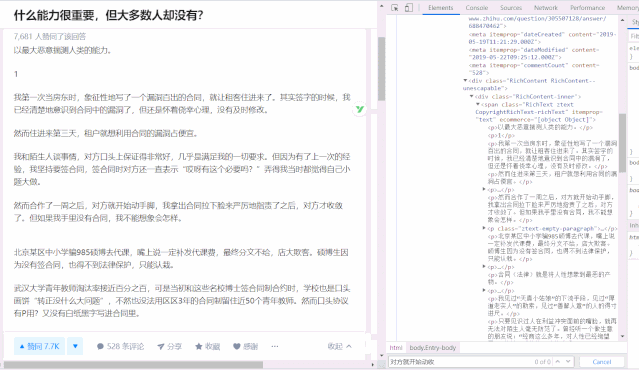This screenshot has height=370, width=639.
Task: Click the Elements panel scroll-up arrow
Action: [x=622, y=20]
